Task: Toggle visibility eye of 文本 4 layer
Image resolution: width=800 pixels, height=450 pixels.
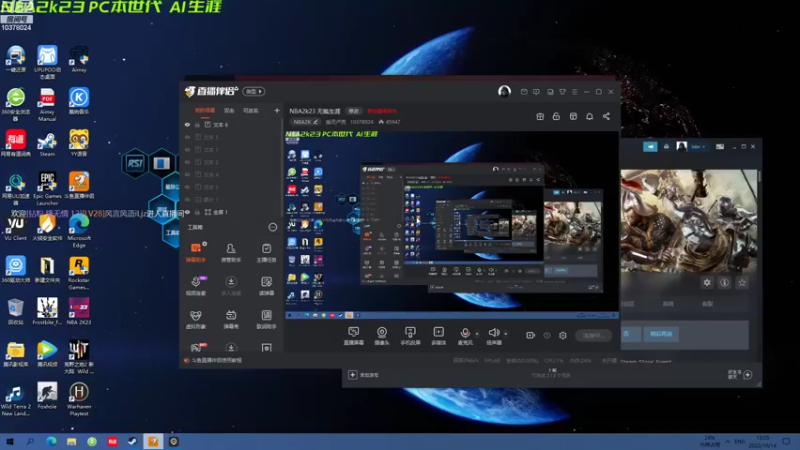Action: click(187, 174)
